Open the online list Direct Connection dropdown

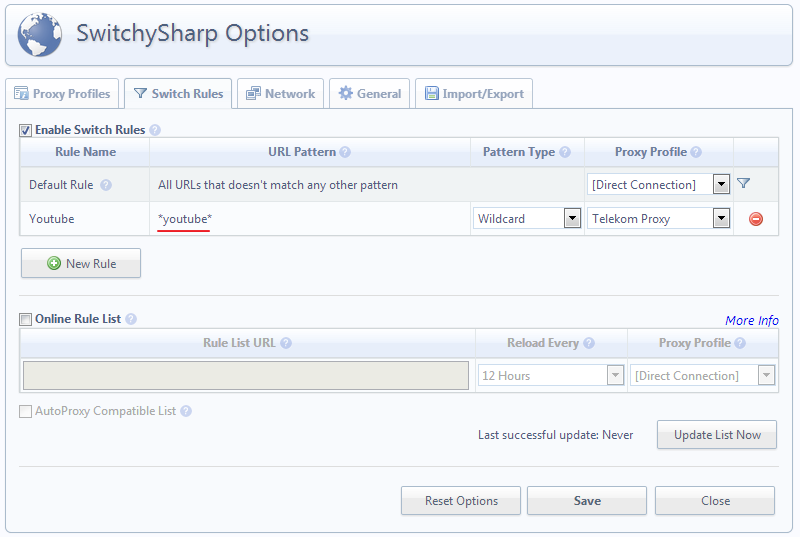coord(702,376)
